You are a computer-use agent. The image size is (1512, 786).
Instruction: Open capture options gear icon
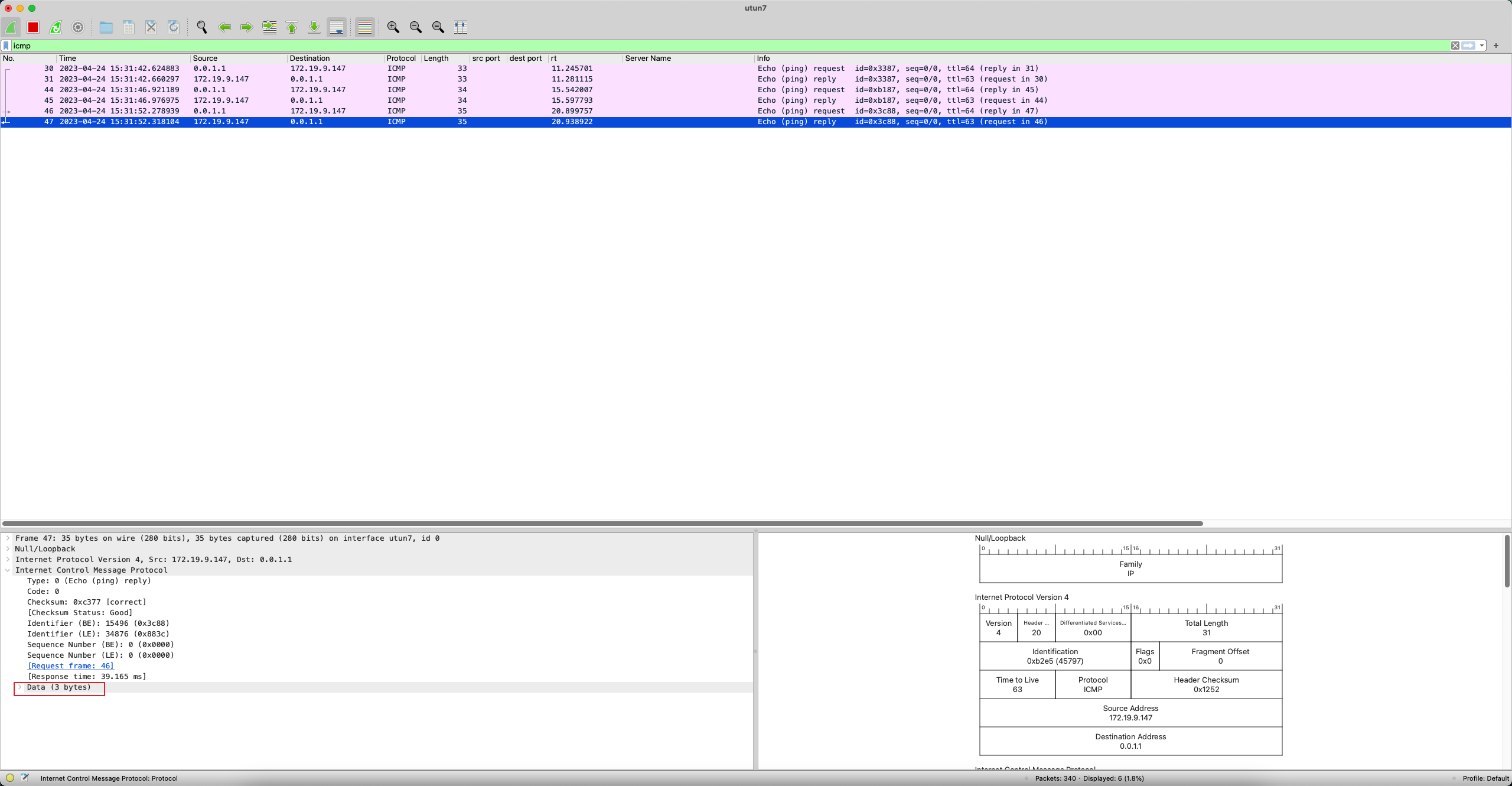(78, 27)
